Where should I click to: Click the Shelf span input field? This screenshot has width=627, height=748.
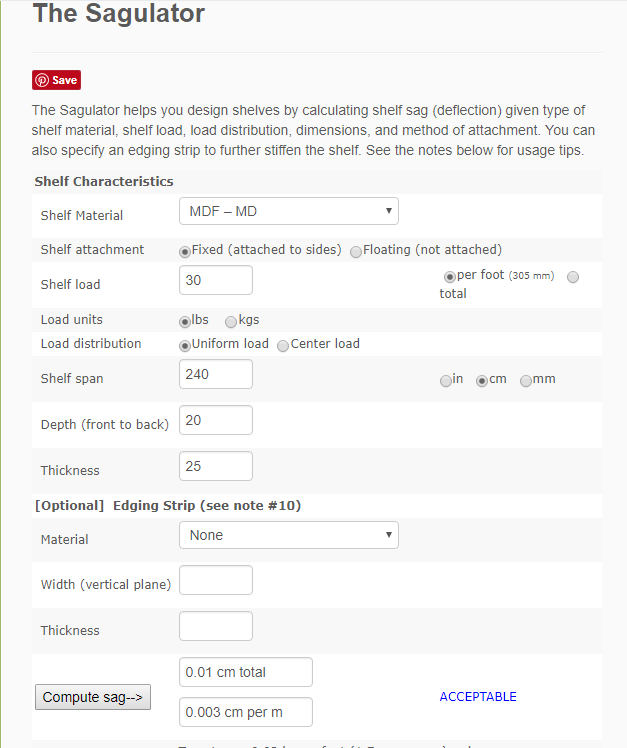tap(216, 374)
